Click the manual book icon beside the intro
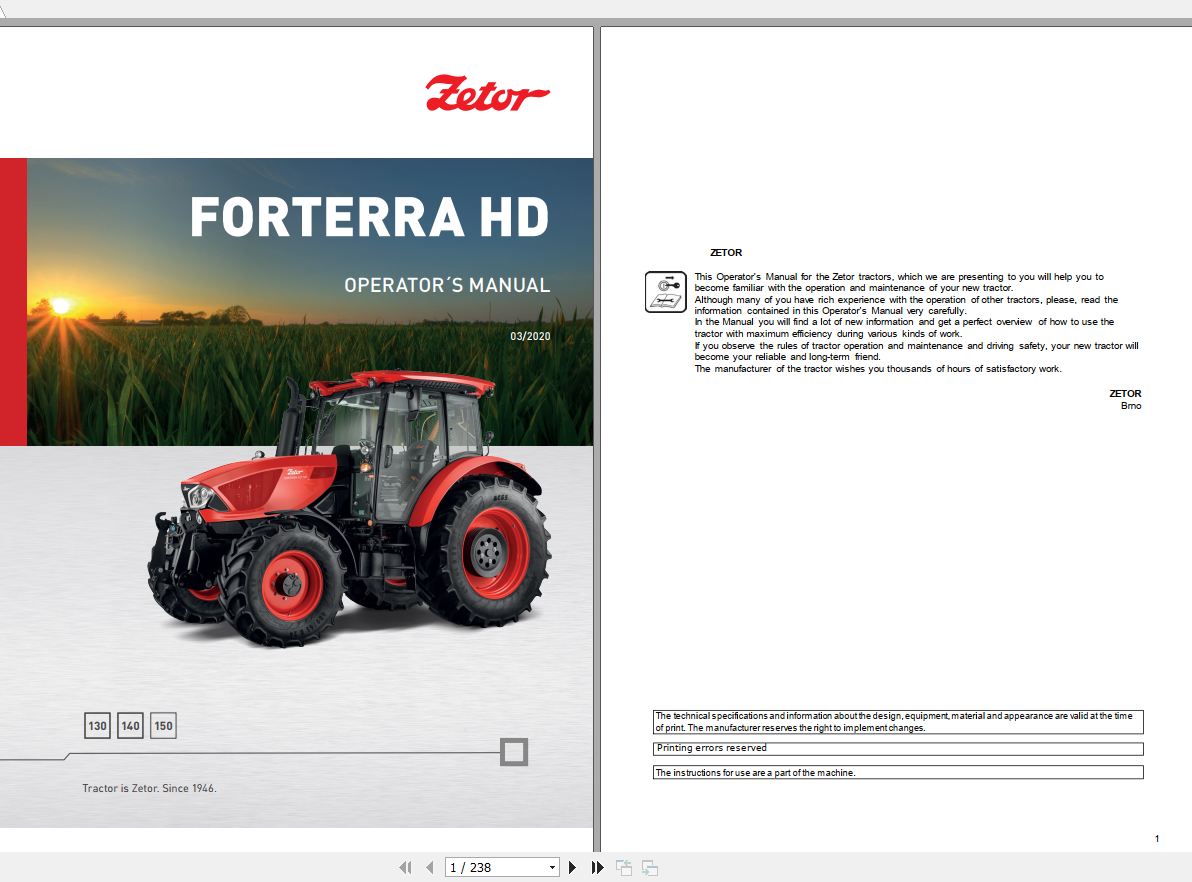This screenshot has height=882, width=1192. pyautogui.click(x=666, y=292)
